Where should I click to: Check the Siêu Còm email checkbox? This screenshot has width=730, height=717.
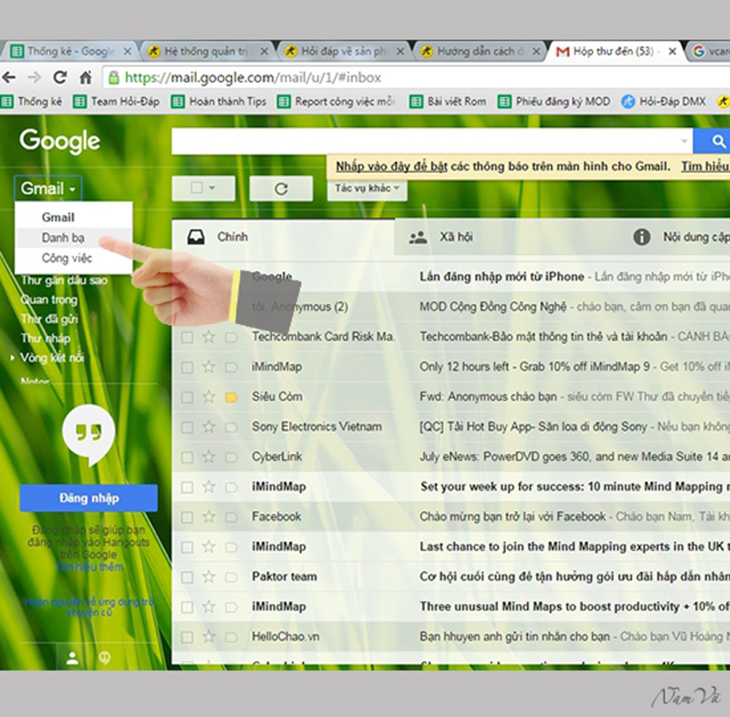point(187,397)
